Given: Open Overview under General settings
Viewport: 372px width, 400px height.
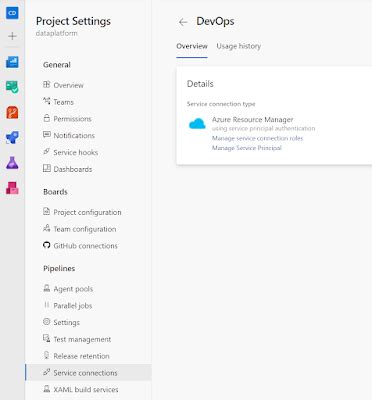Looking at the screenshot, I should click(x=68, y=85).
